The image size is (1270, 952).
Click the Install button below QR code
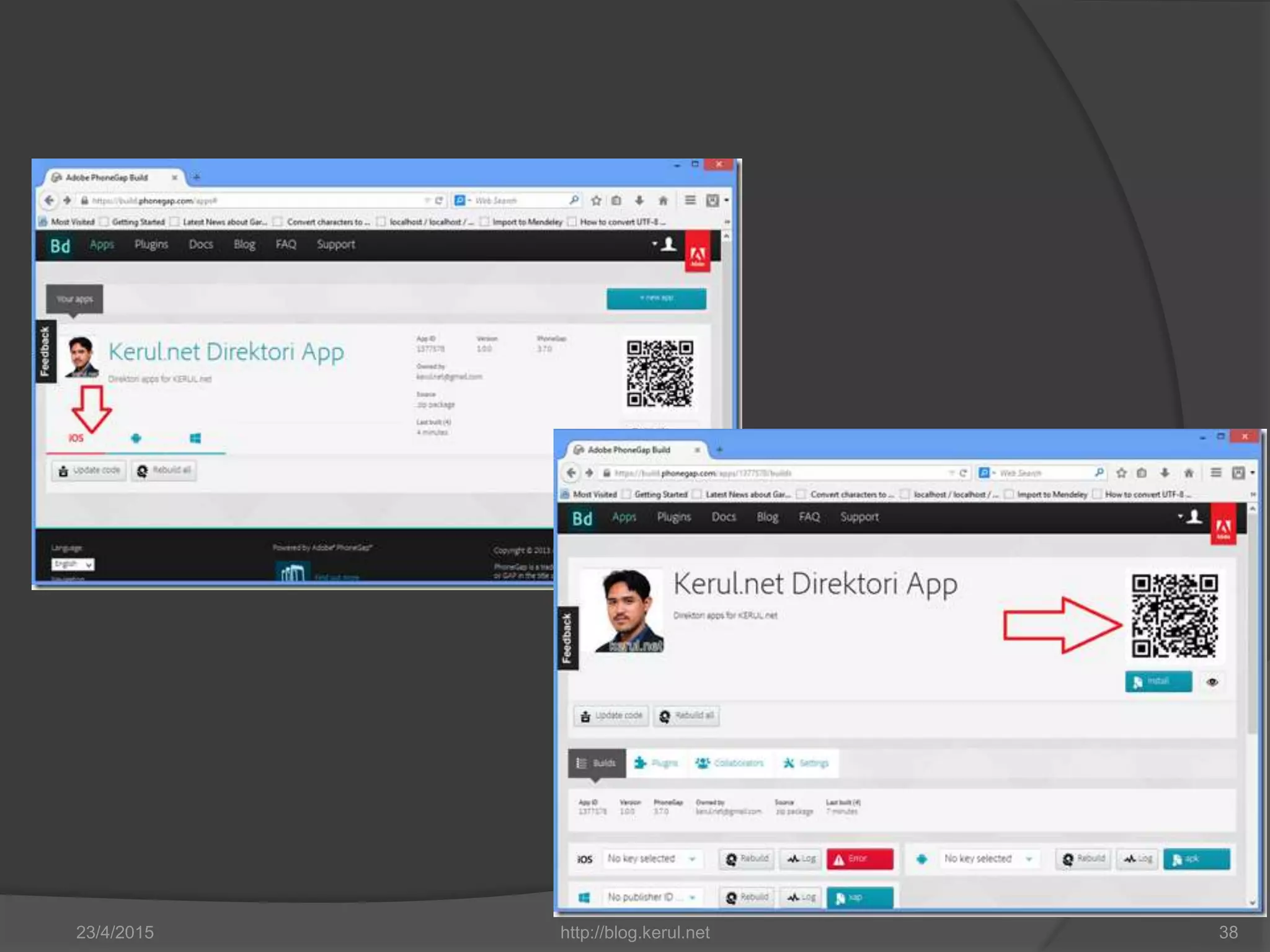click(x=1158, y=681)
